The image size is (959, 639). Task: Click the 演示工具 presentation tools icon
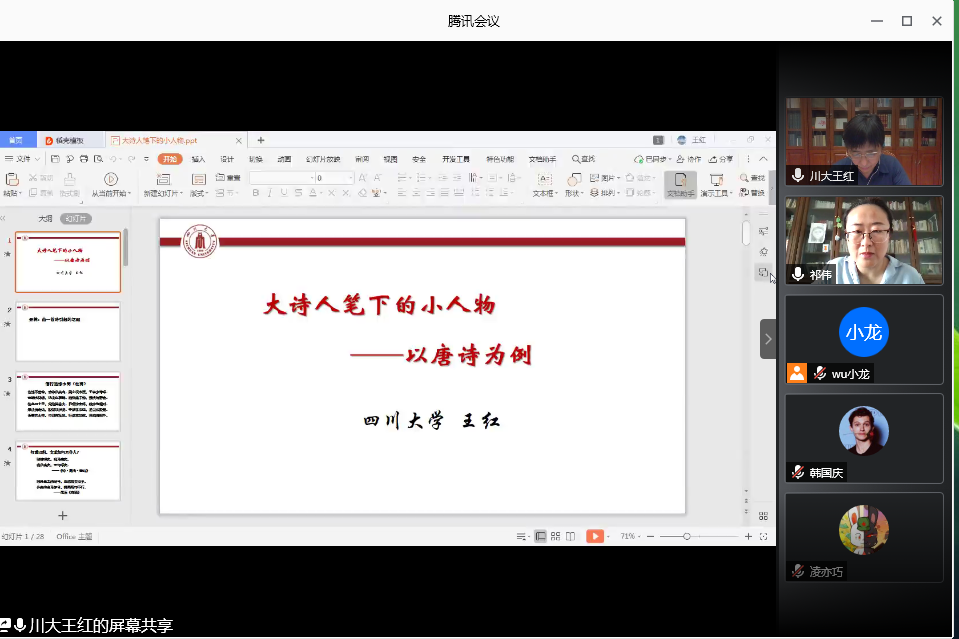click(x=715, y=179)
